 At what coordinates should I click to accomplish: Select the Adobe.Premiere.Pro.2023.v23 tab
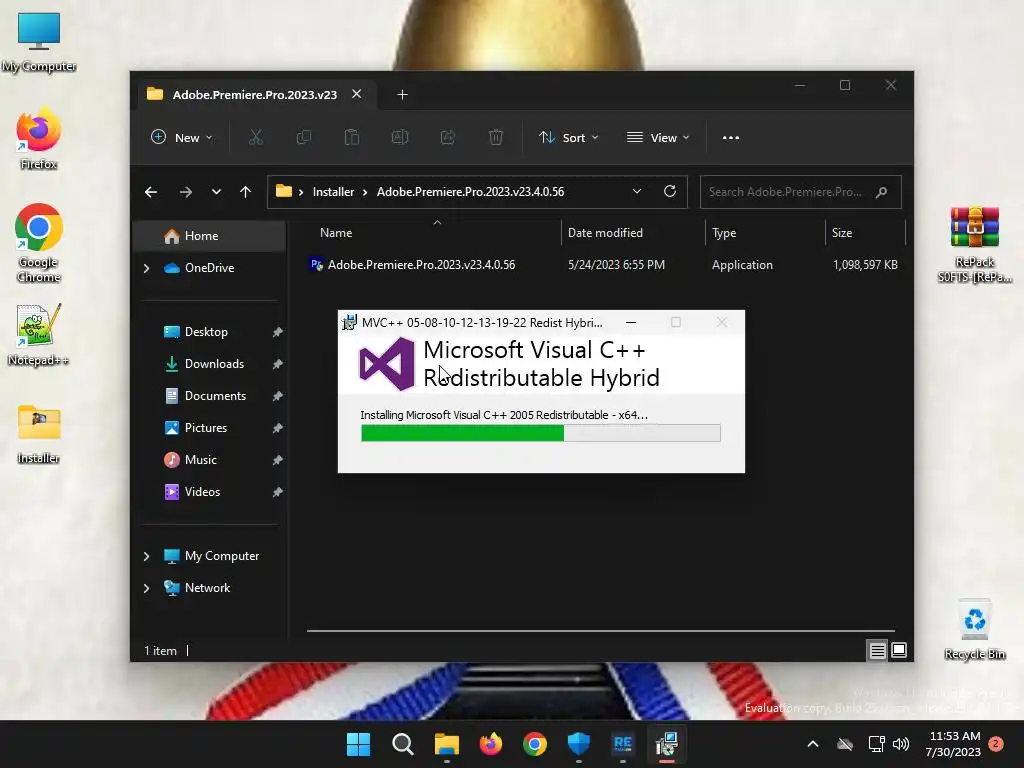pos(254,95)
